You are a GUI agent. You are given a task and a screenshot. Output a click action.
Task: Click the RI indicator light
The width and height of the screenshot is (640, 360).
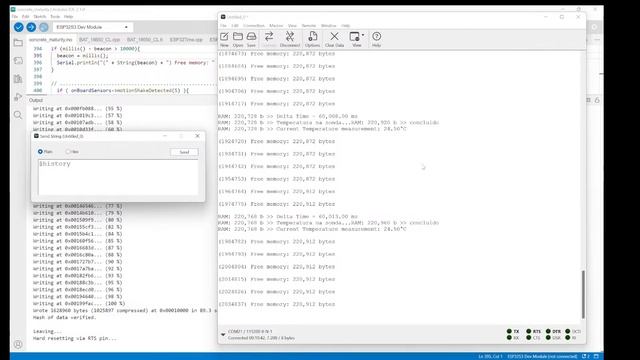(x=568, y=338)
